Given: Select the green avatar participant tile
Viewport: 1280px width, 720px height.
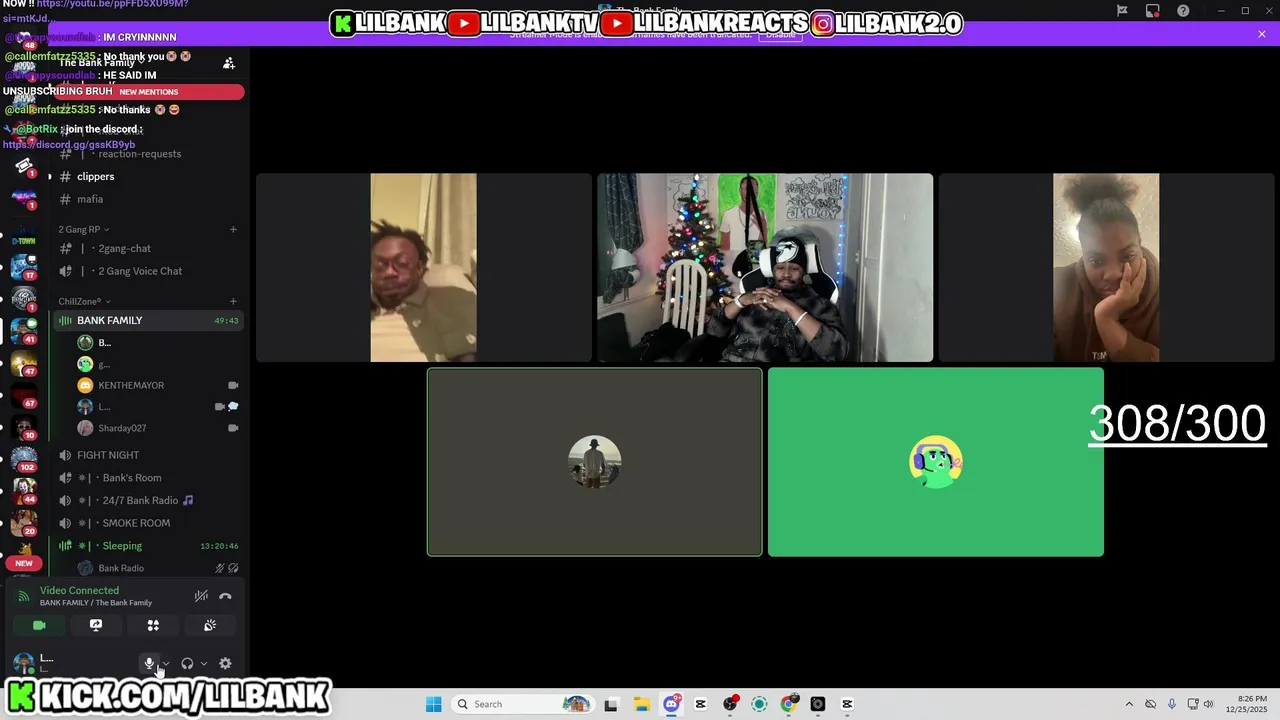Looking at the screenshot, I should click(x=936, y=462).
